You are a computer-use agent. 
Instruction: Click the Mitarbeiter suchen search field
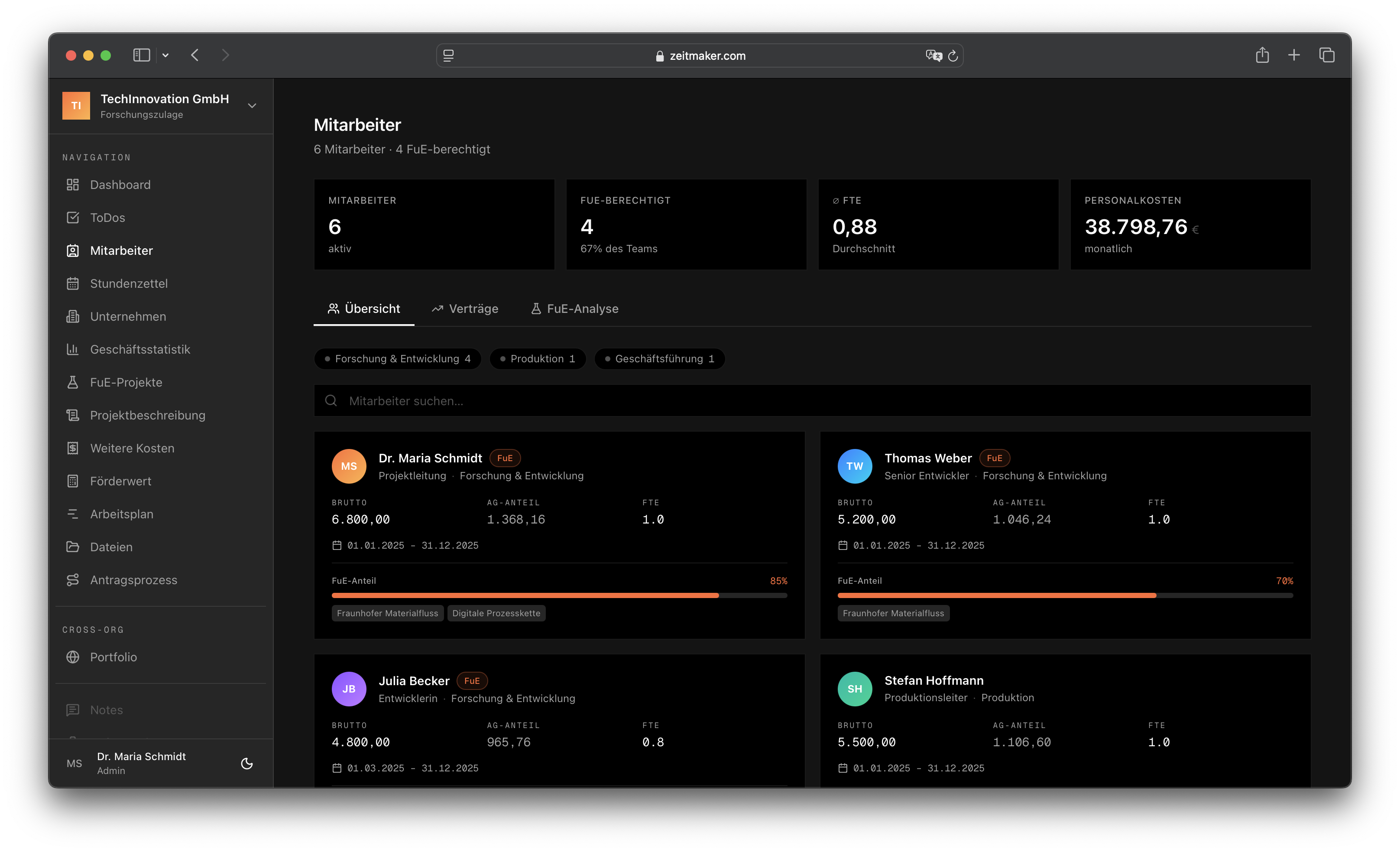click(x=813, y=401)
